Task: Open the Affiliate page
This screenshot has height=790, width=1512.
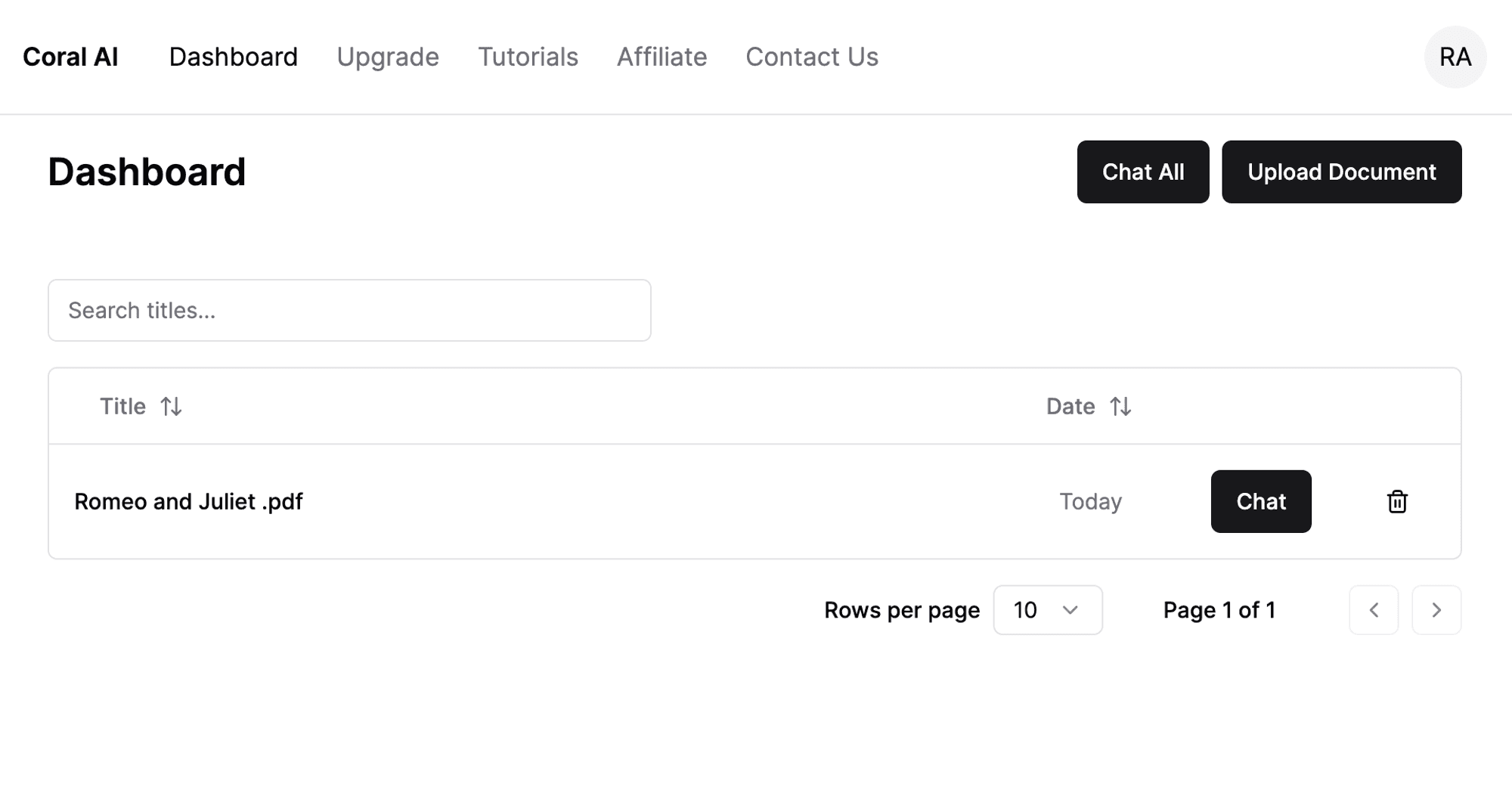Action: point(661,57)
